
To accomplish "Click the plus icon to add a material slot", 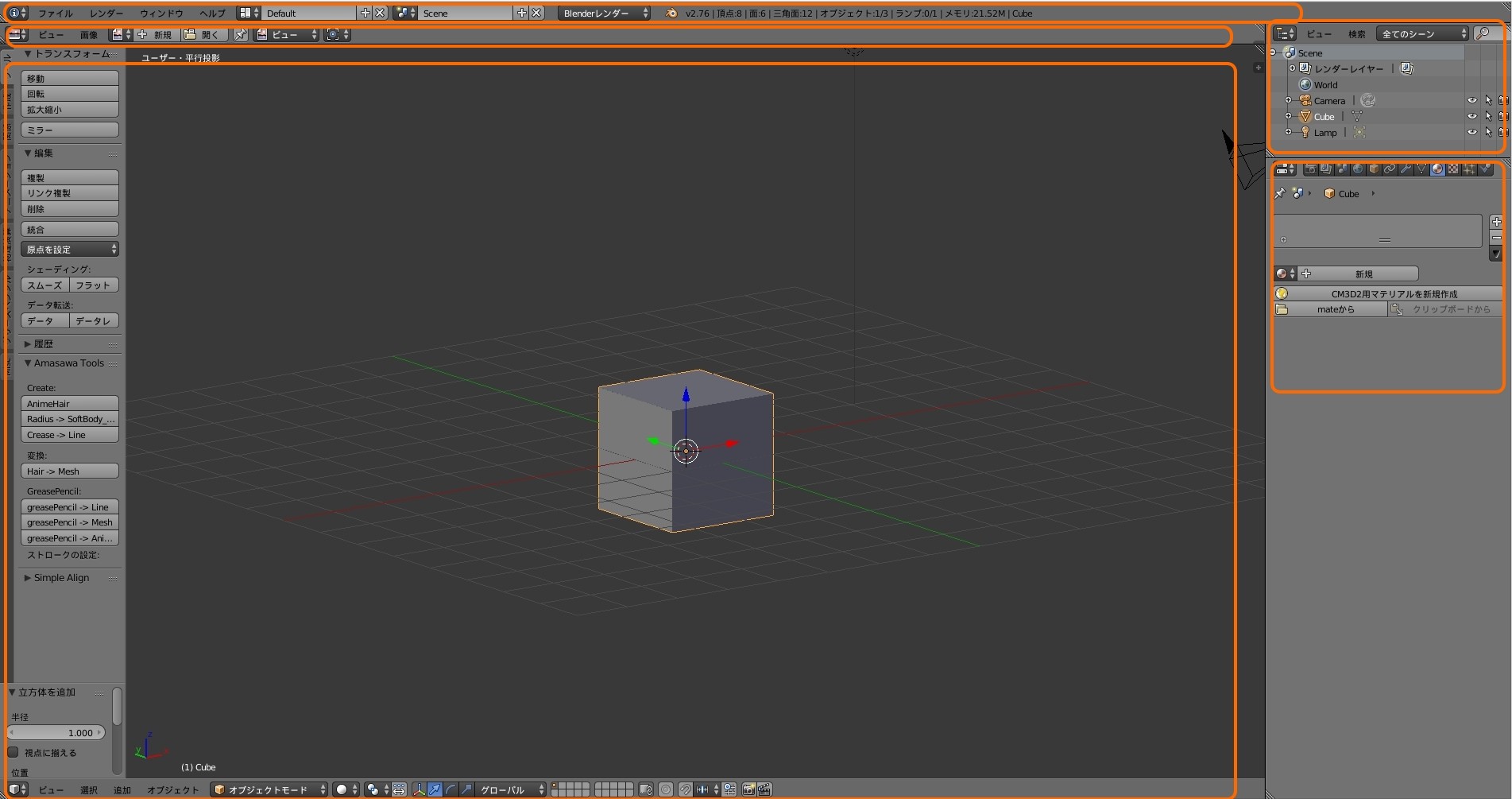I will (1496, 222).
